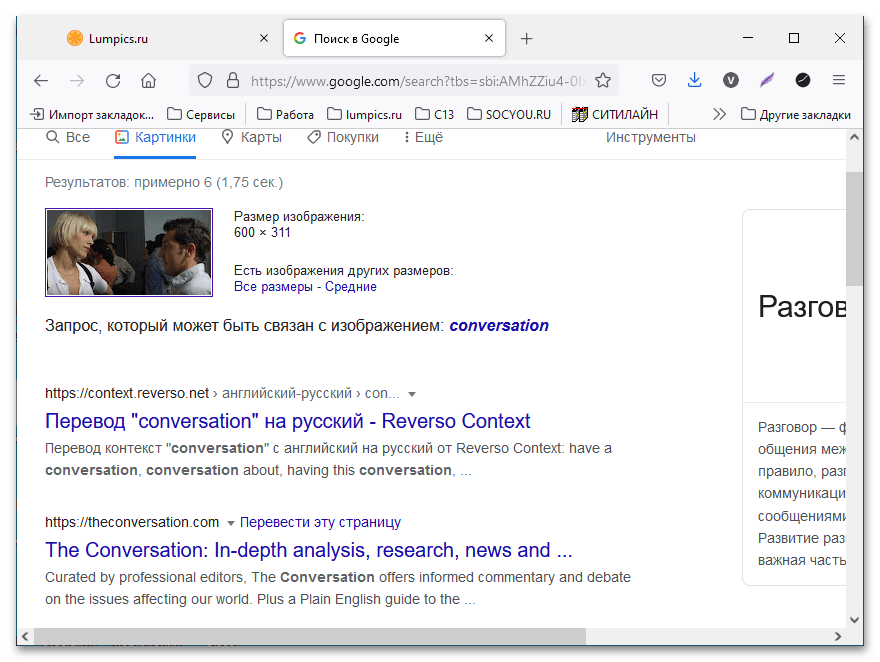Click the tracking protection shield icon

205,80
